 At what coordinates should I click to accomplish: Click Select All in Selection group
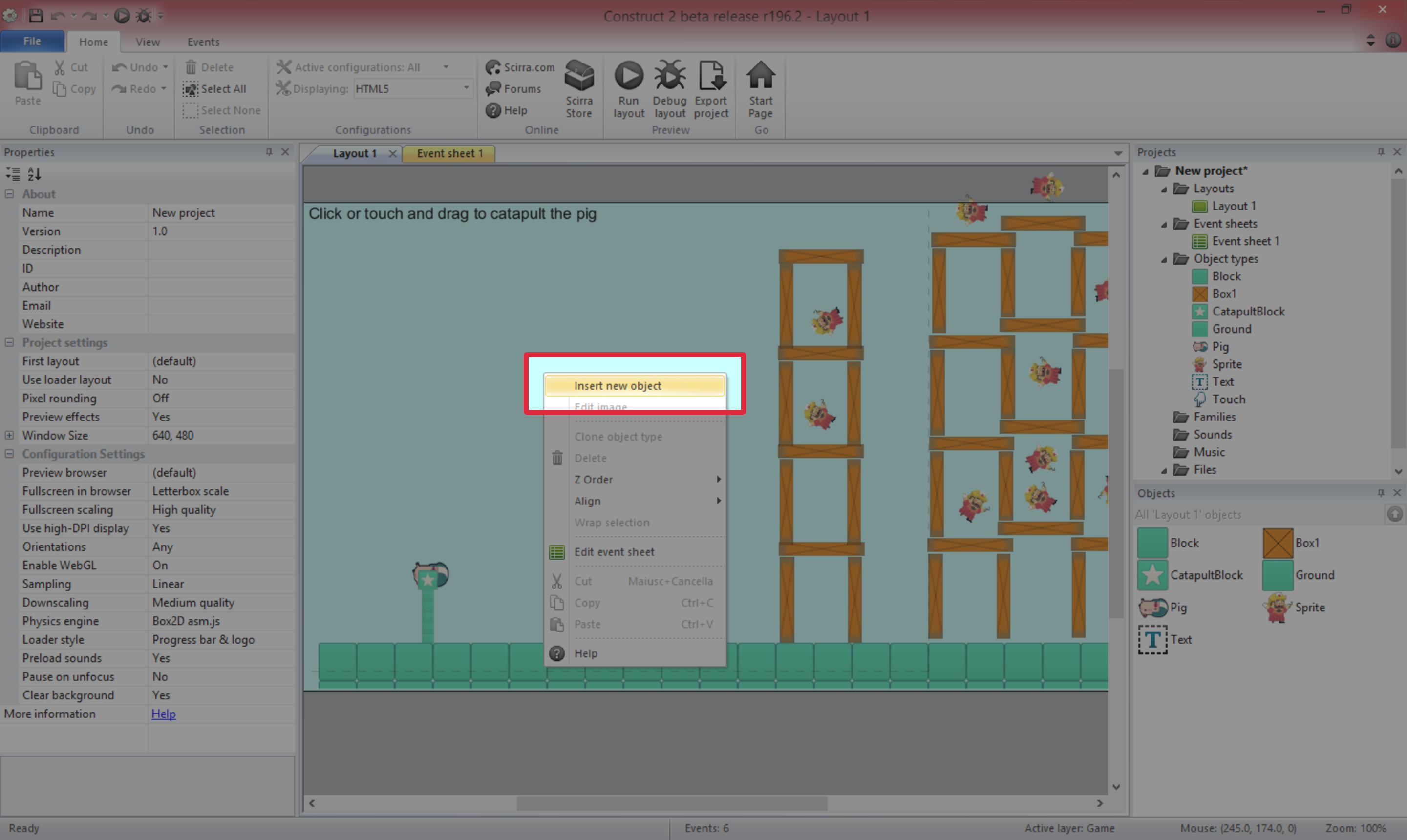[x=214, y=89]
